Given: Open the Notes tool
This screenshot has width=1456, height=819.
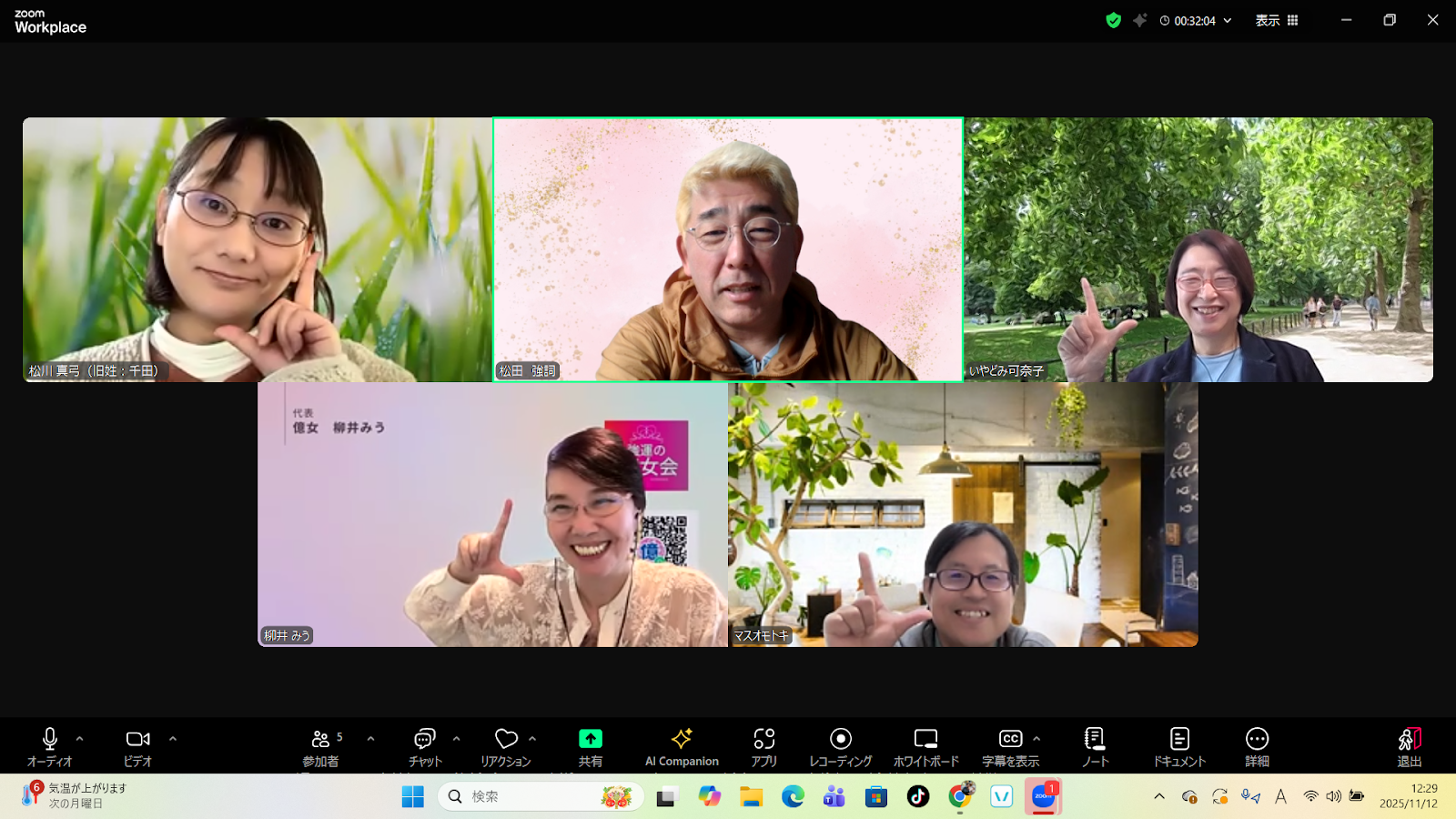Looking at the screenshot, I should [x=1095, y=746].
